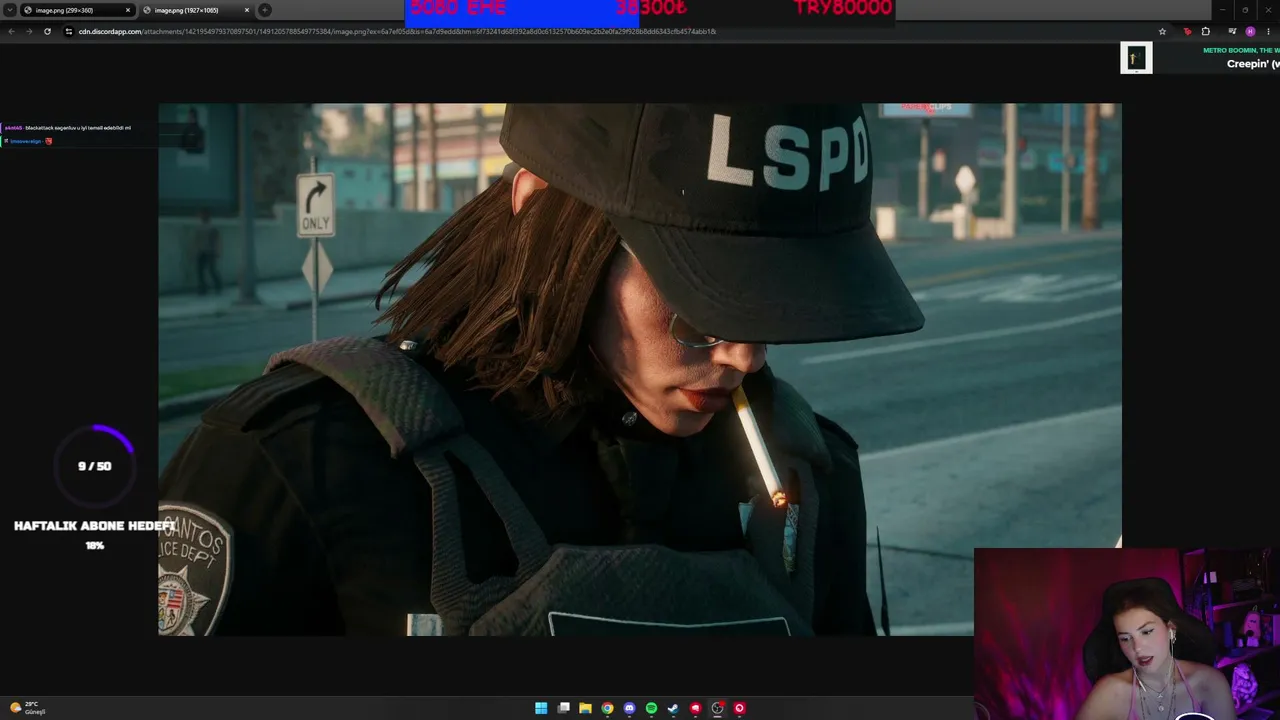Open the red browser extension icon
This screenshot has width=1280, height=720.
[1187, 31]
